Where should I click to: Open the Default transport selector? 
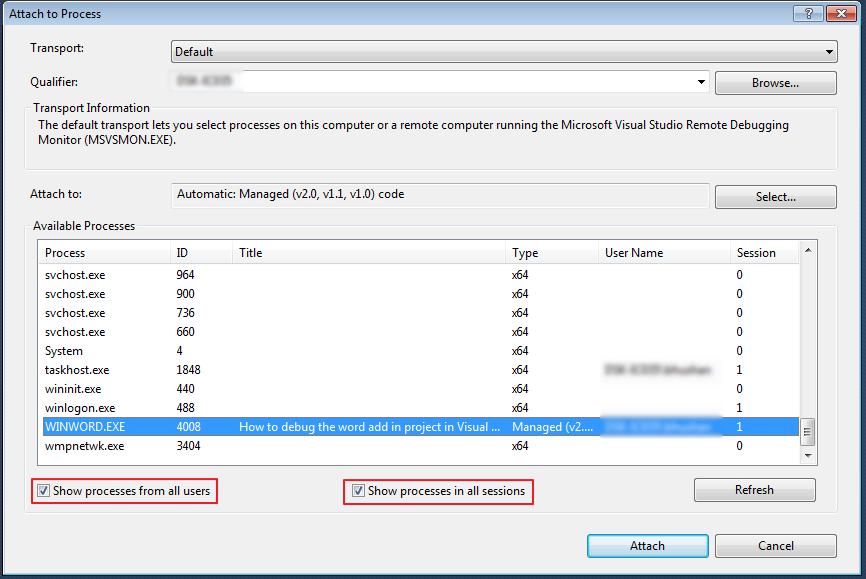pyautogui.click(x=830, y=50)
